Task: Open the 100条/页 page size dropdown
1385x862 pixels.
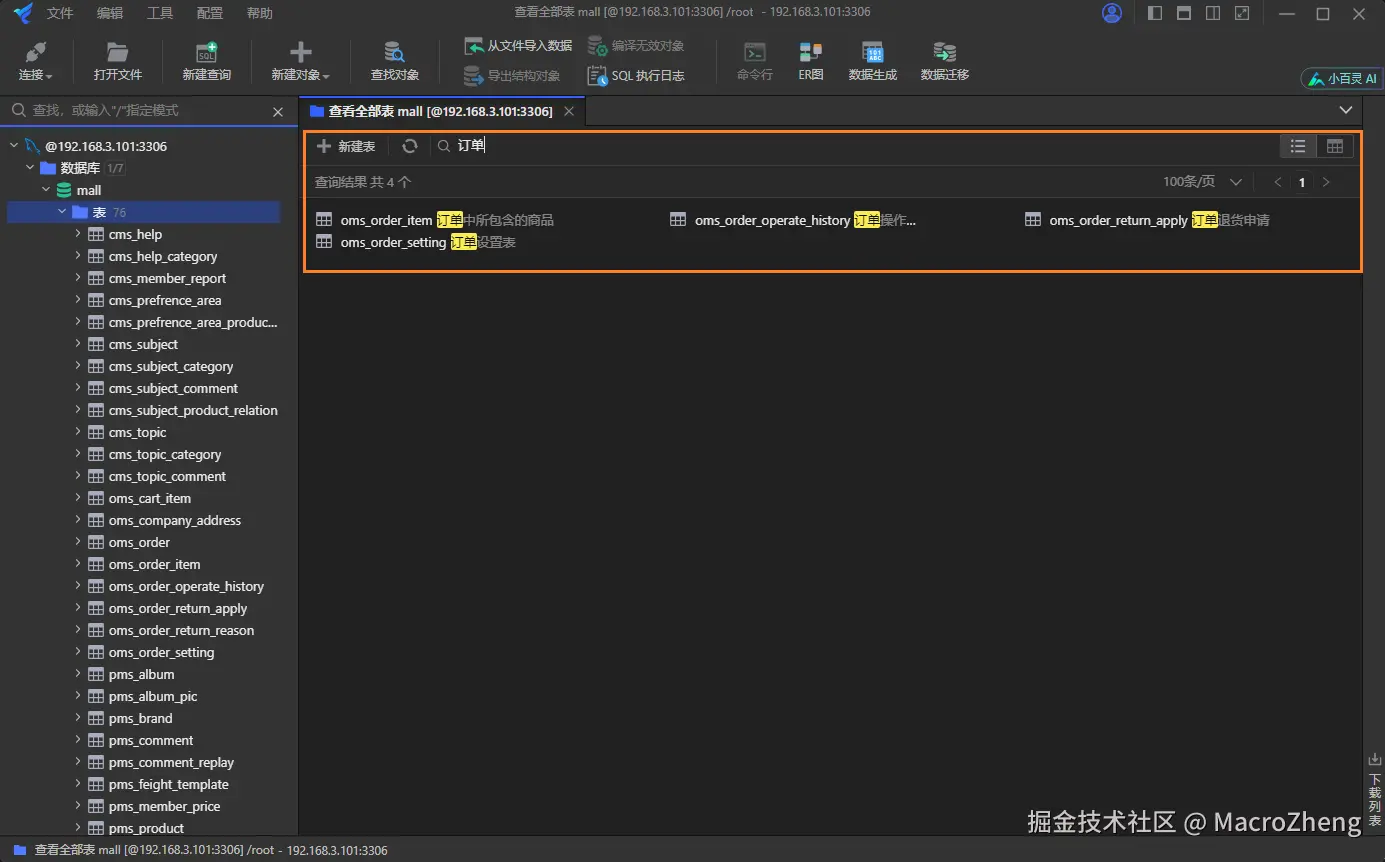Action: pyautogui.click(x=1203, y=182)
